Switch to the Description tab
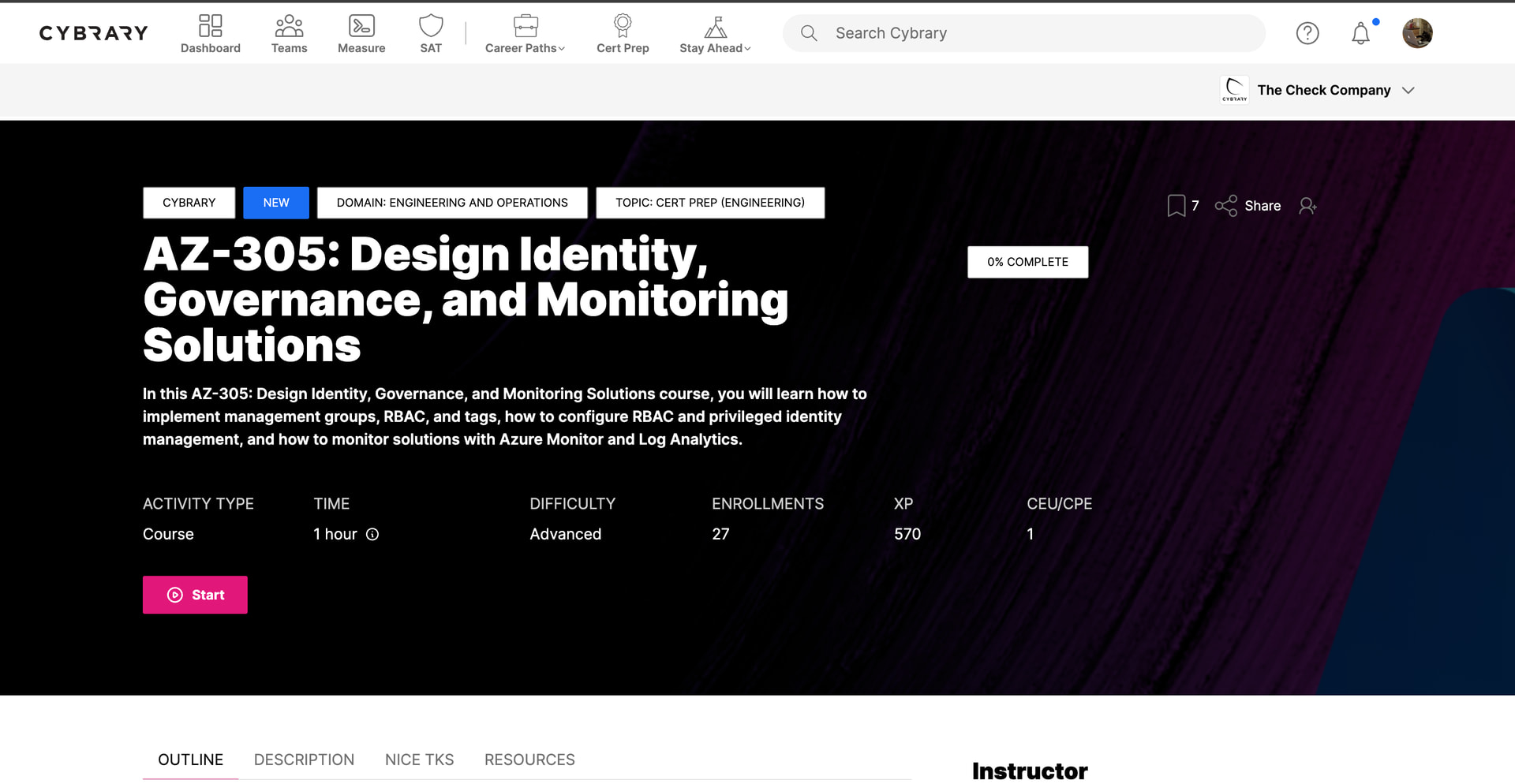 (x=304, y=760)
